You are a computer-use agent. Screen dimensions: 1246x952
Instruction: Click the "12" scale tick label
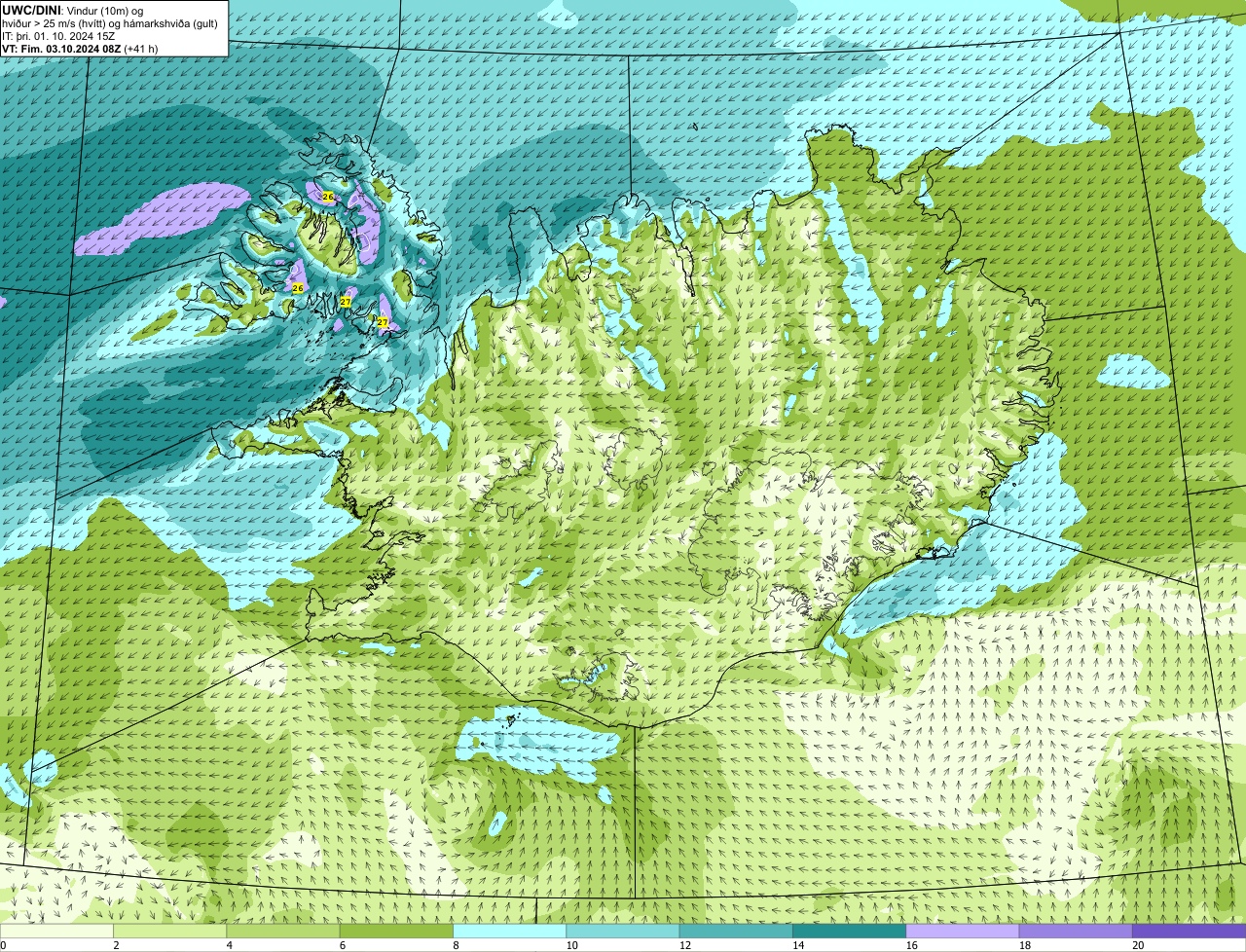tap(685, 945)
